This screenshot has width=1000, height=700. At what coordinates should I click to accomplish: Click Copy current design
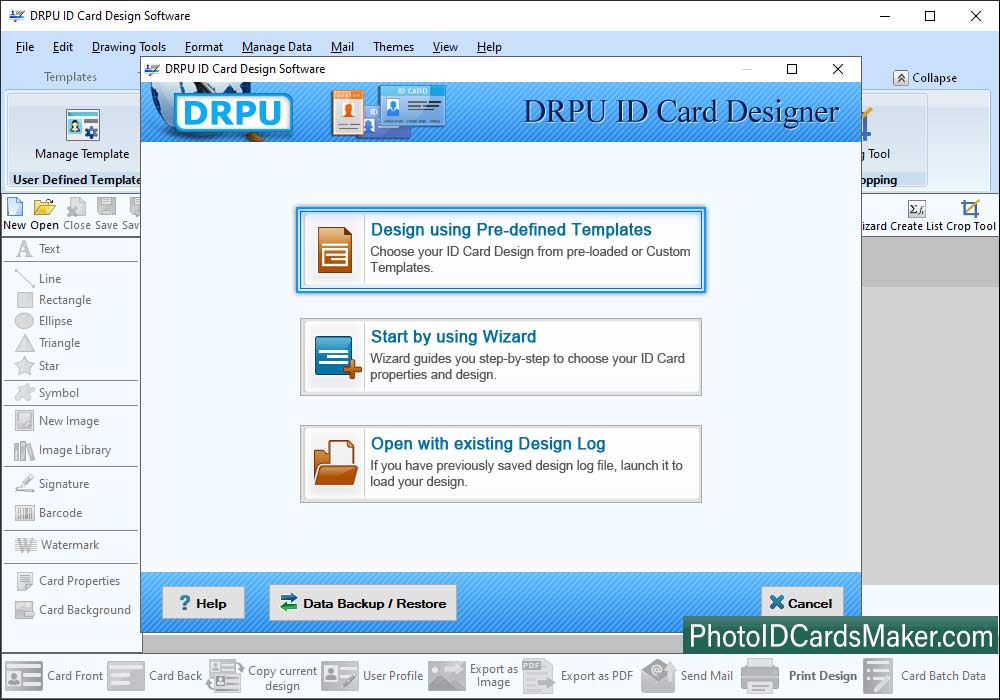[263, 676]
